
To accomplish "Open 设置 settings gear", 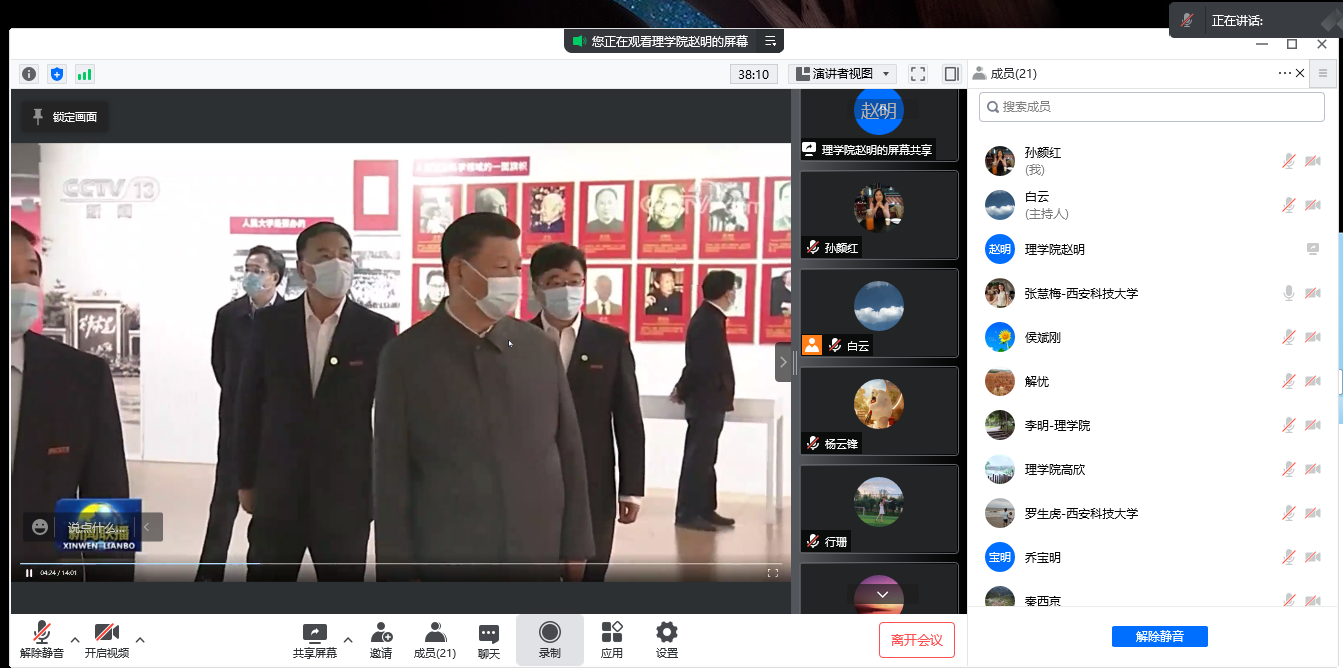I will point(667,640).
